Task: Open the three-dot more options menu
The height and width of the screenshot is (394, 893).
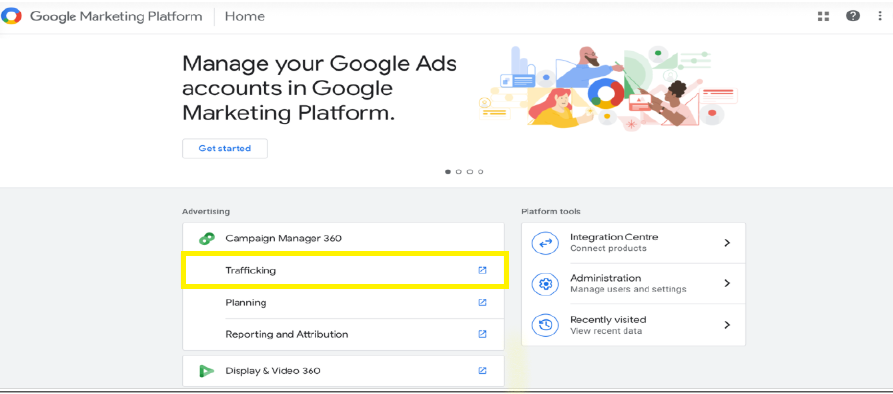Action: [x=880, y=16]
